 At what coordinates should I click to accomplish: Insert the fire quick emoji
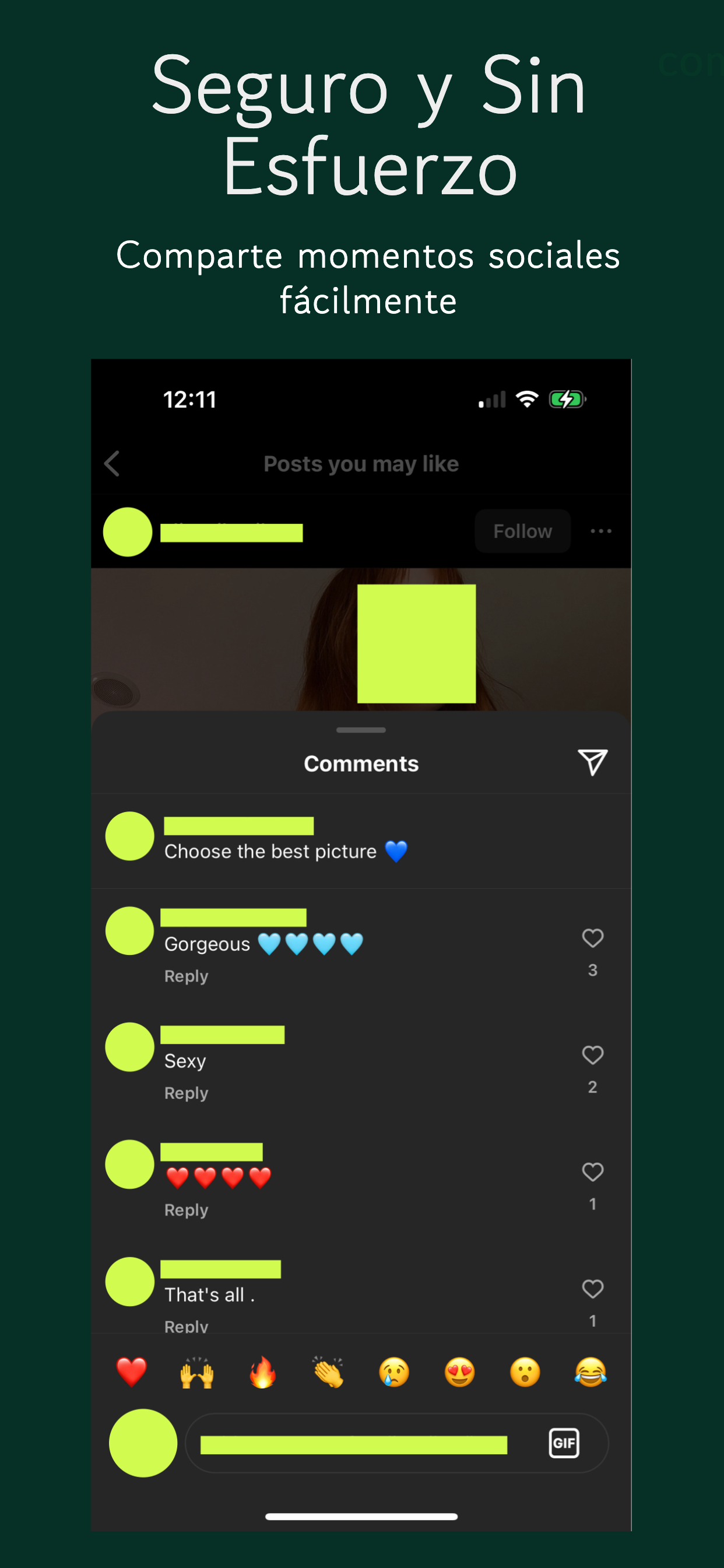coord(263,1373)
